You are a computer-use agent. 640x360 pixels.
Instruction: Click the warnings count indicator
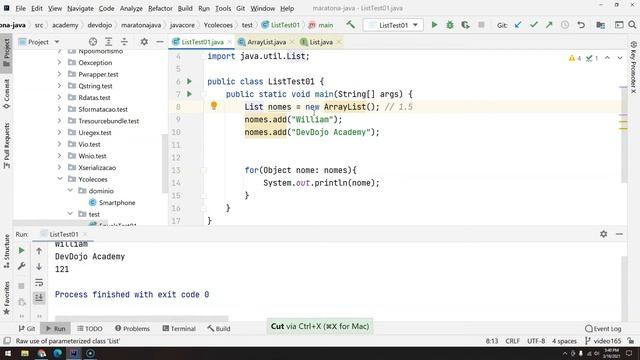575,58
